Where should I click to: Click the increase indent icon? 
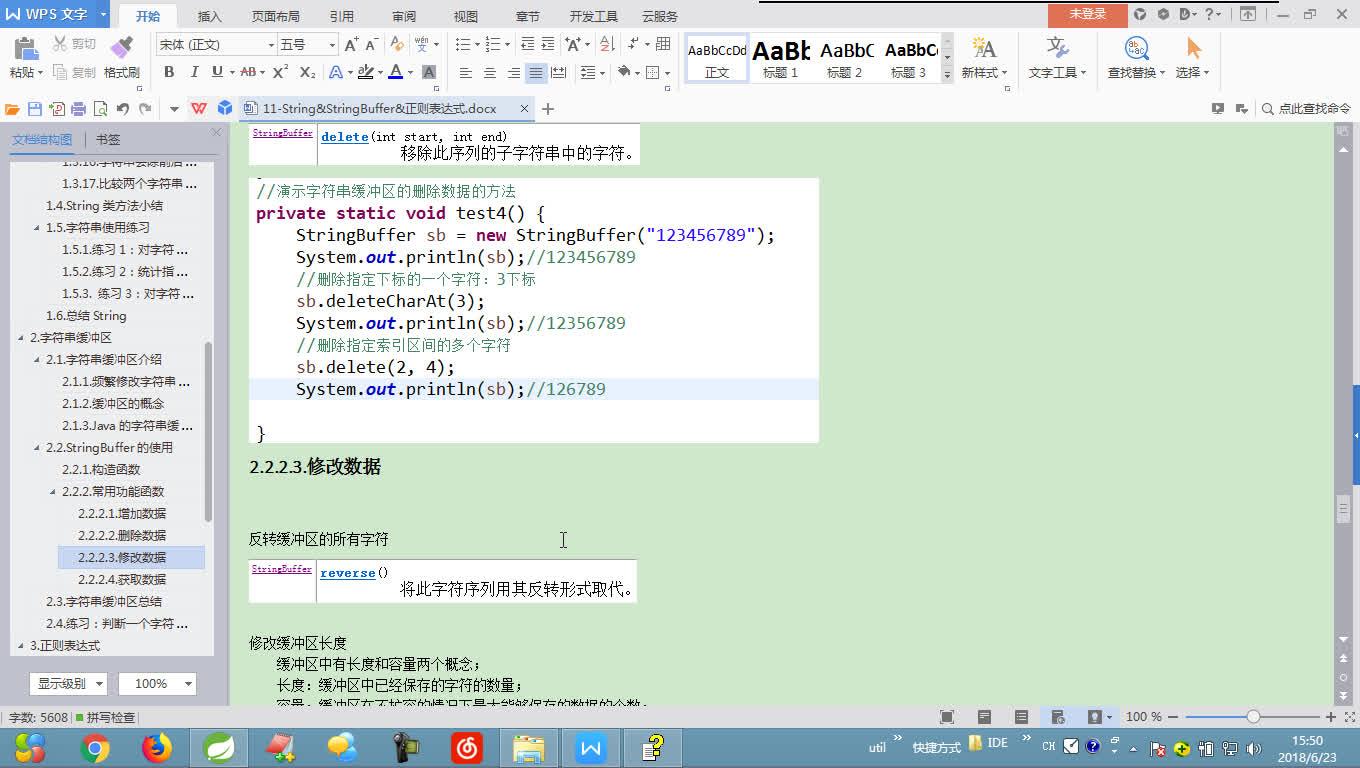550,45
